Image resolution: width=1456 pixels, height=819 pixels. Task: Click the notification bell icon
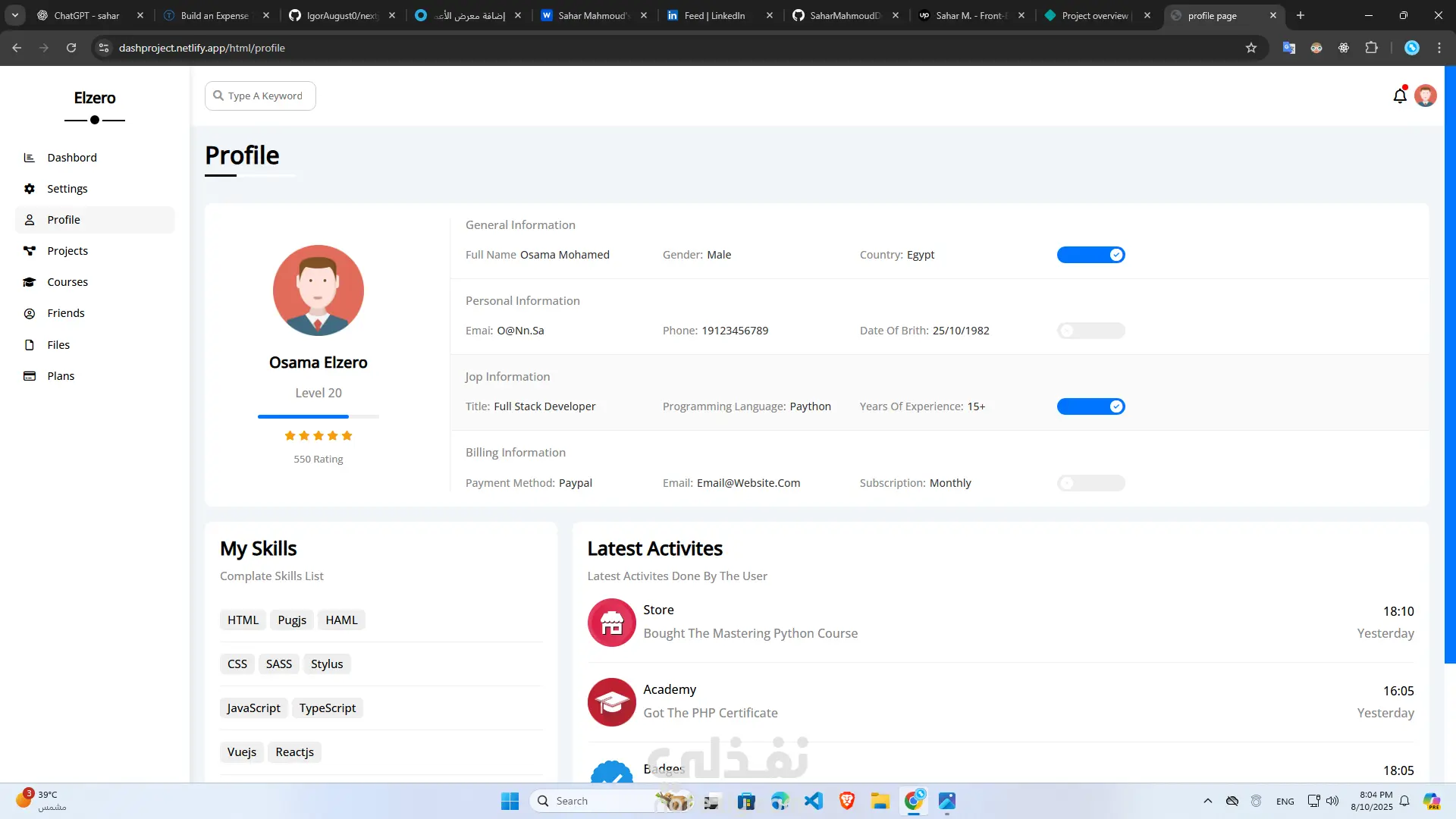pyautogui.click(x=1400, y=96)
